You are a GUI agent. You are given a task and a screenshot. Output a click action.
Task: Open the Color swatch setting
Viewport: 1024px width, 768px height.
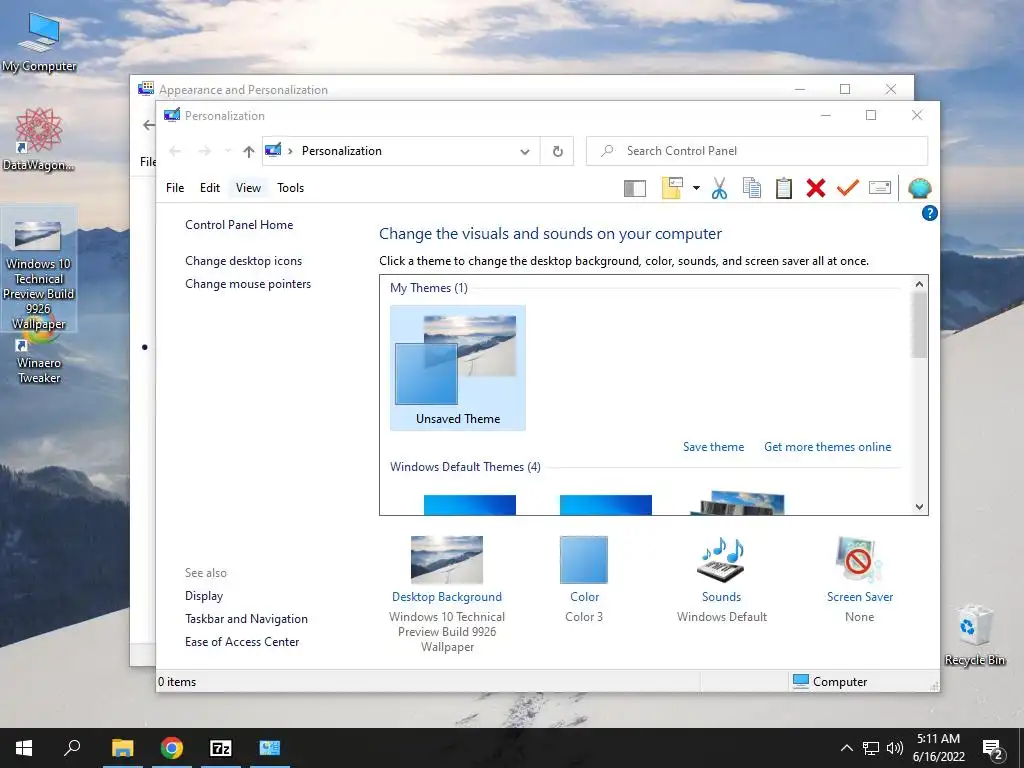tap(584, 560)
